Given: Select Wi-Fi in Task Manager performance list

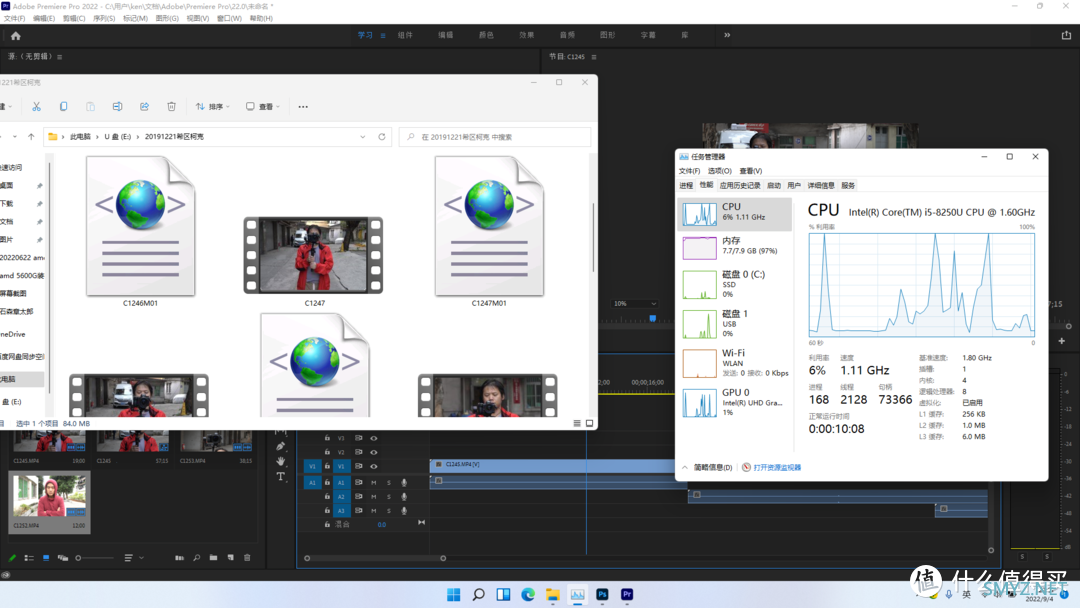Looking at the screenshot, I should point(735,364).
